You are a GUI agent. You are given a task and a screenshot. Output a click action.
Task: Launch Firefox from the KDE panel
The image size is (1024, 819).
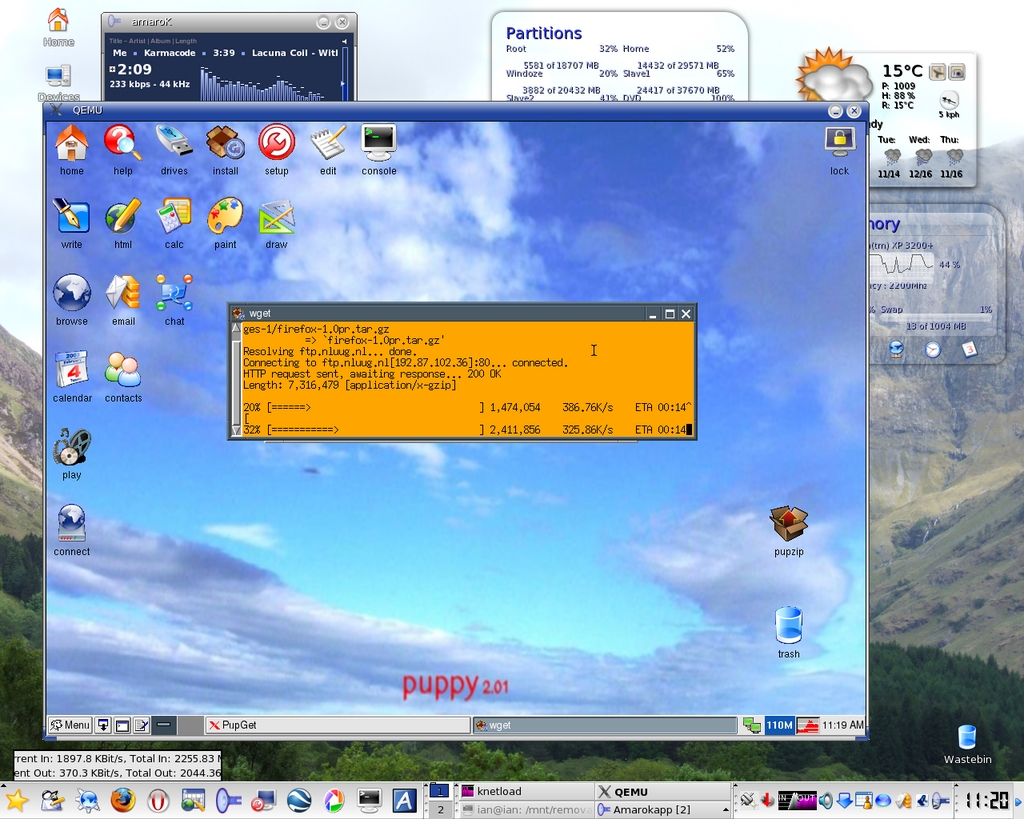click(122, 800)
